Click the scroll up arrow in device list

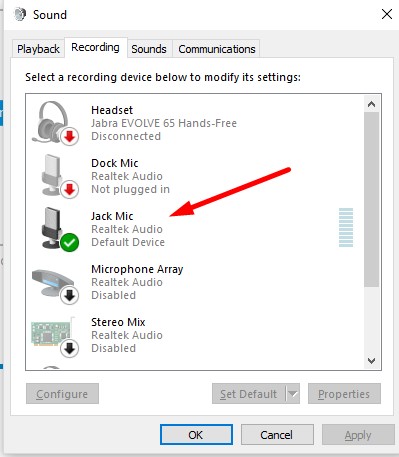(371, 104)
